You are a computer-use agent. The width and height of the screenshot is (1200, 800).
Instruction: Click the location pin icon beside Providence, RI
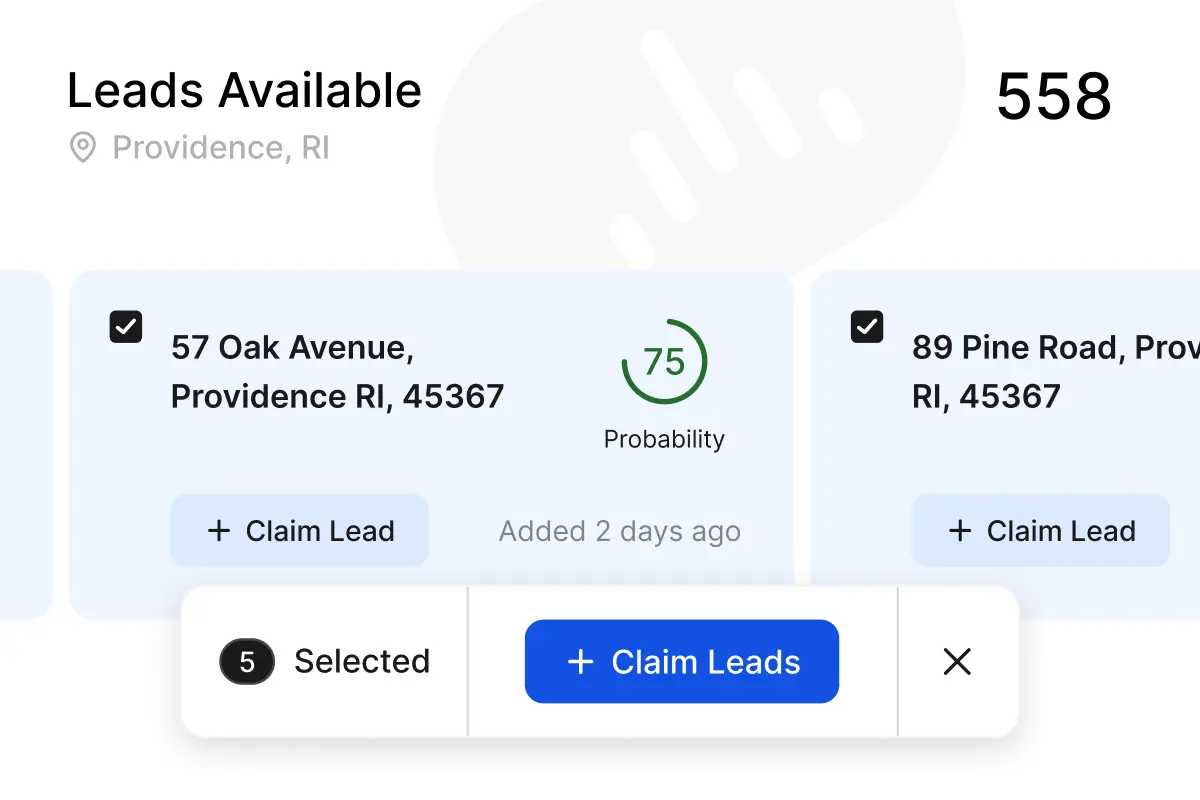click(x=84, y=147)
